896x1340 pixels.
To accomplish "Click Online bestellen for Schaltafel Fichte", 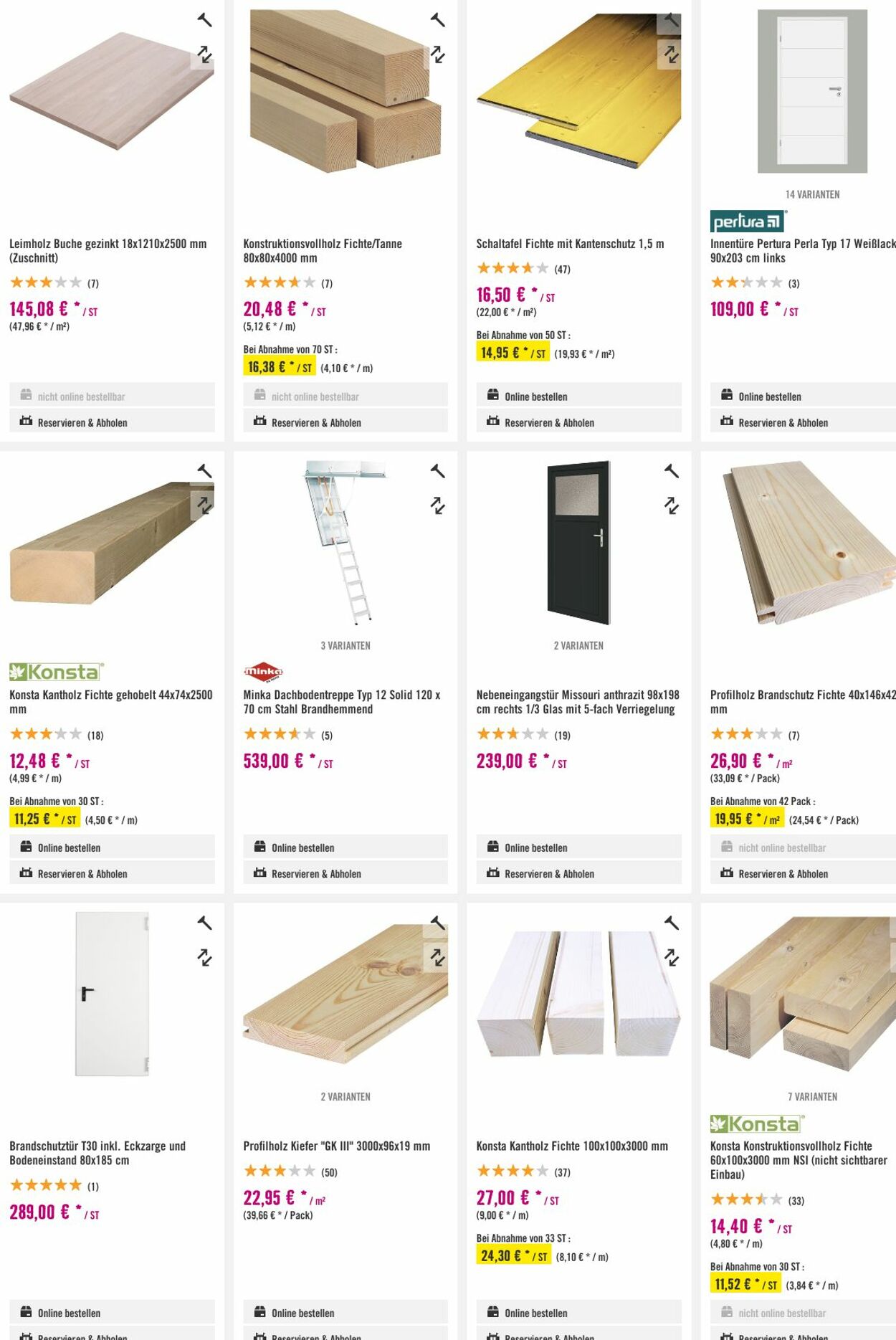I will 536,396.
